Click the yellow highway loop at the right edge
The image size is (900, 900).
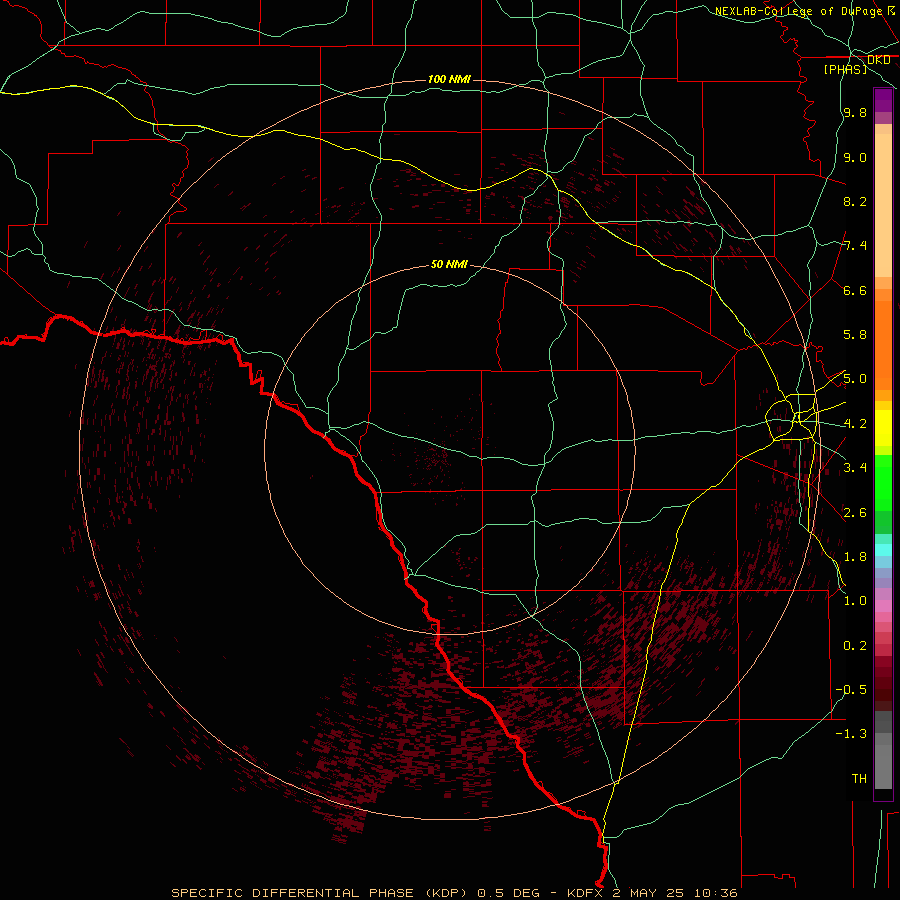point(792,417)
